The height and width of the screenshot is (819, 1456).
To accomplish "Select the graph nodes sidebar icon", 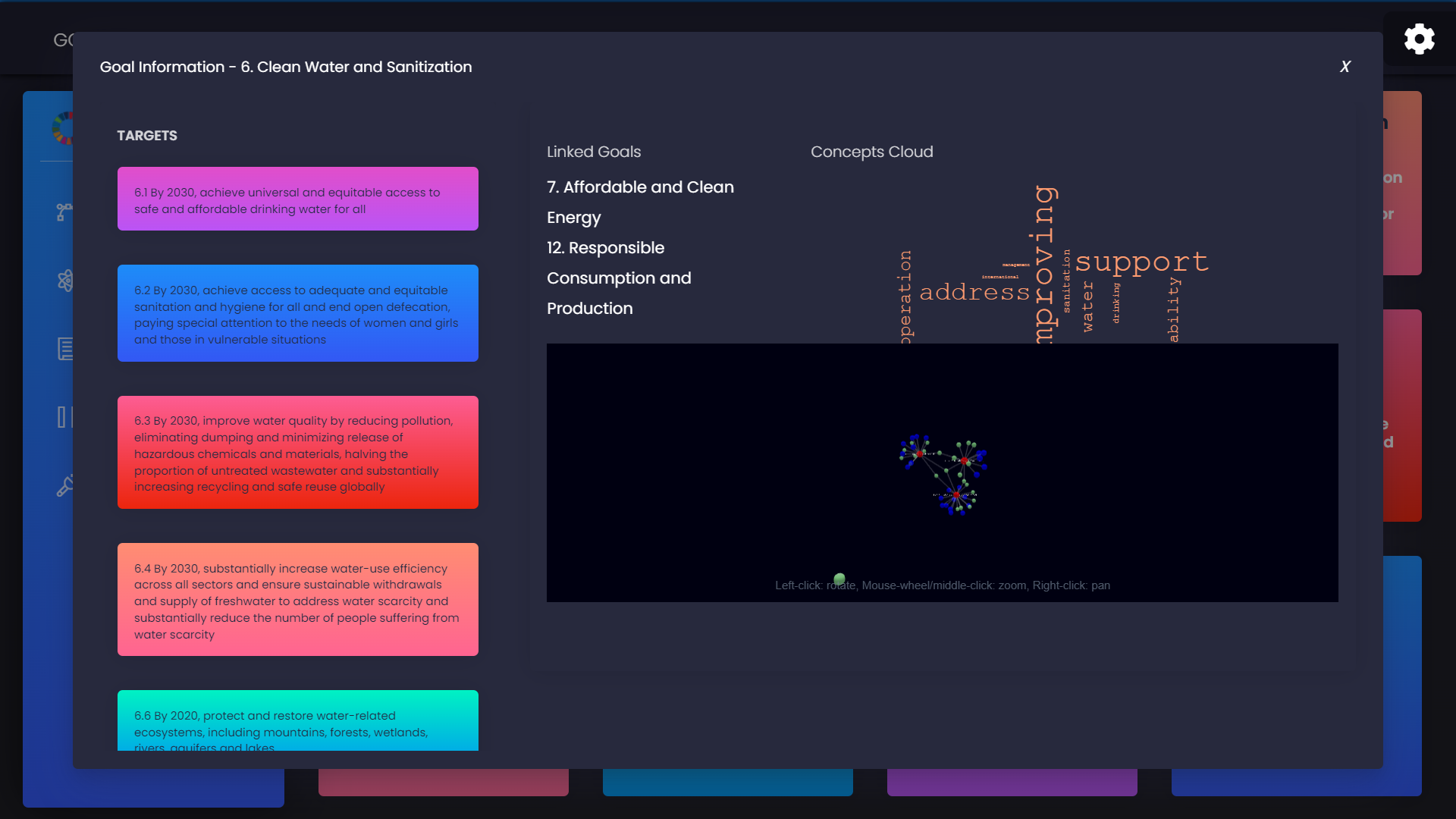I will pyautogui.click(x=64, y=212).
